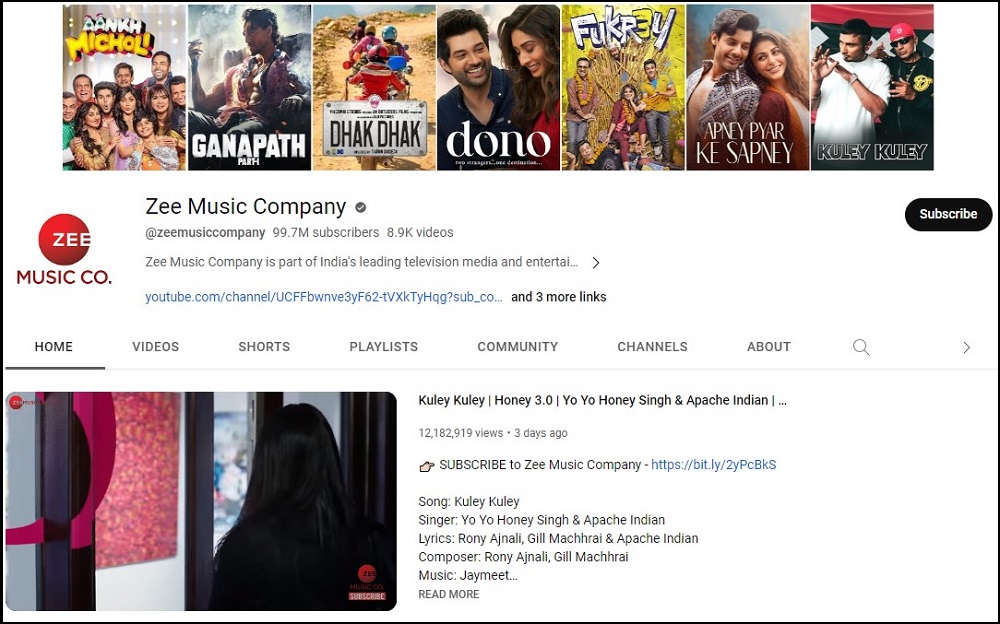Click the 'Music: Jaymeet' line
The width and height of the screenshot is (1000, 624).
click(467, 576)
